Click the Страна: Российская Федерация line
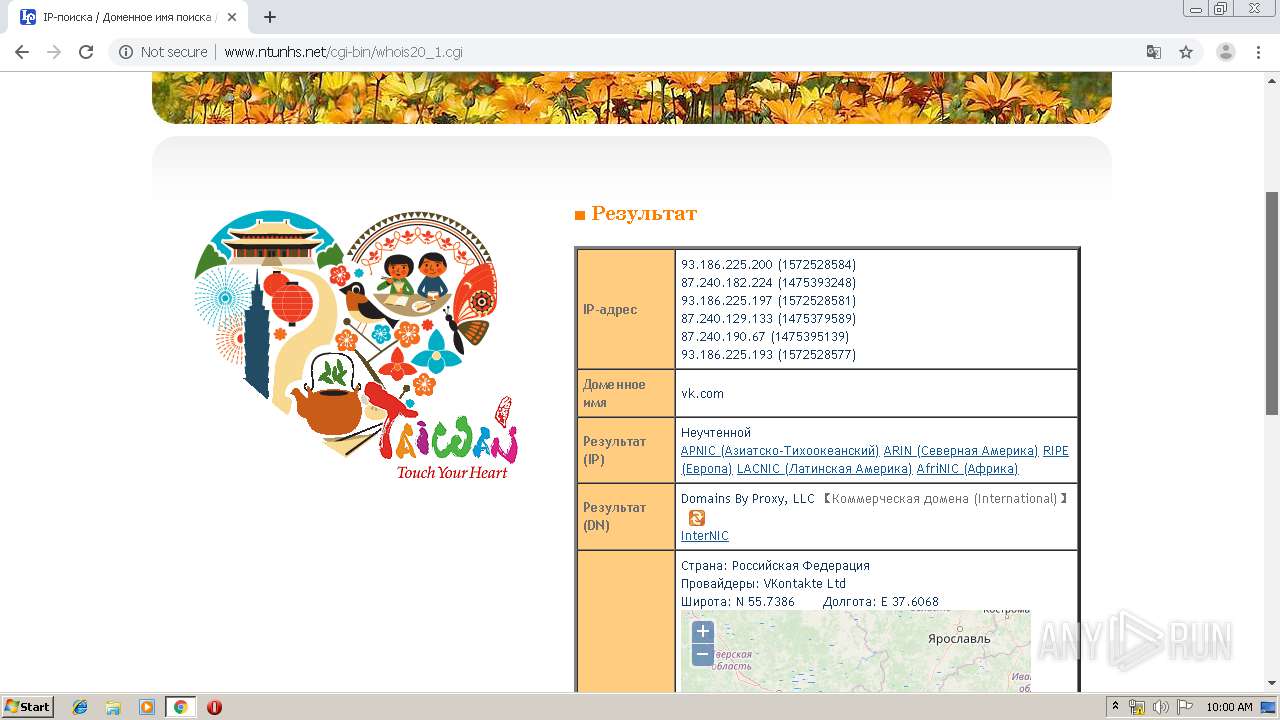 (775, 566)
